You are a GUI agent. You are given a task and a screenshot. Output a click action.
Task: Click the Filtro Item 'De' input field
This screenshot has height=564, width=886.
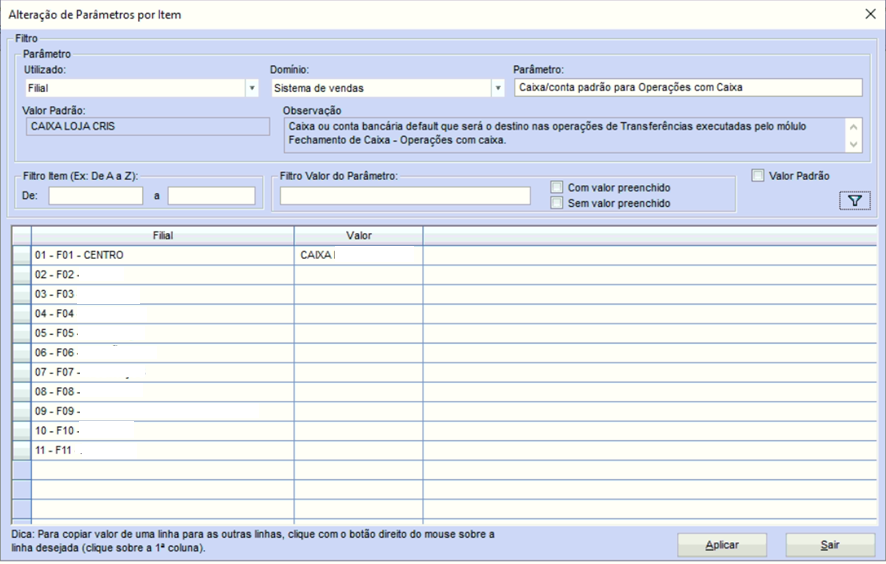click(95, 196)
